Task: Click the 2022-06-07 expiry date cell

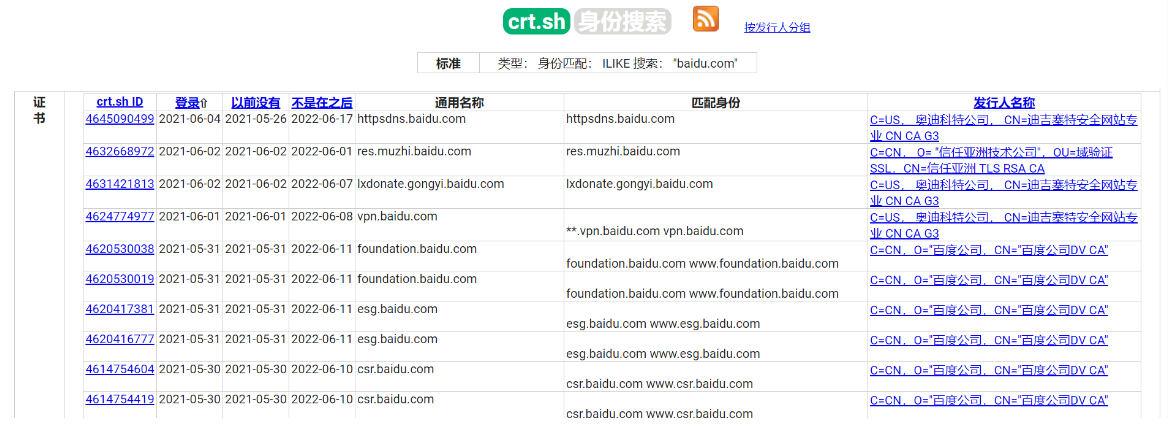Action: click(x=322, y=184)
